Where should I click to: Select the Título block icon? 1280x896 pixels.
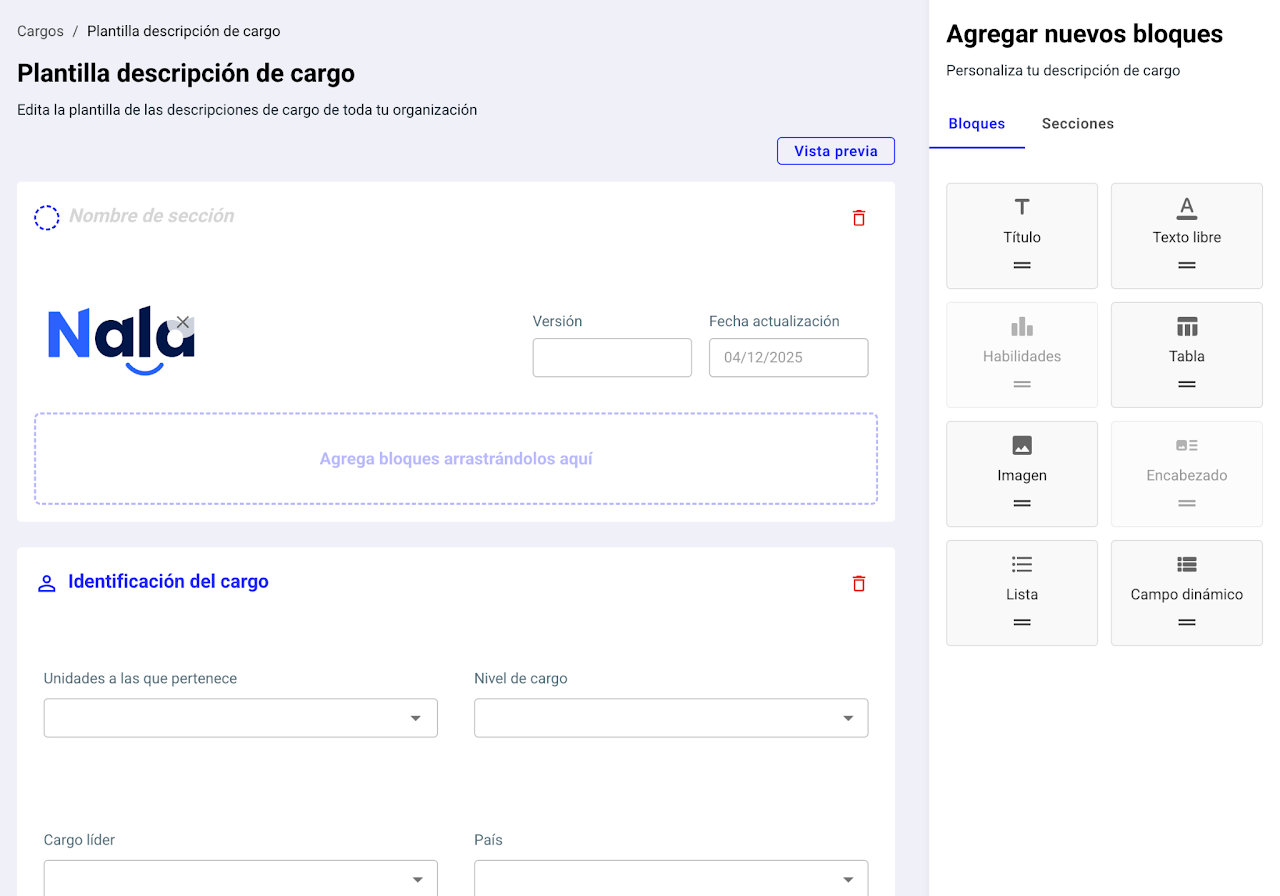click(1022, 208)
